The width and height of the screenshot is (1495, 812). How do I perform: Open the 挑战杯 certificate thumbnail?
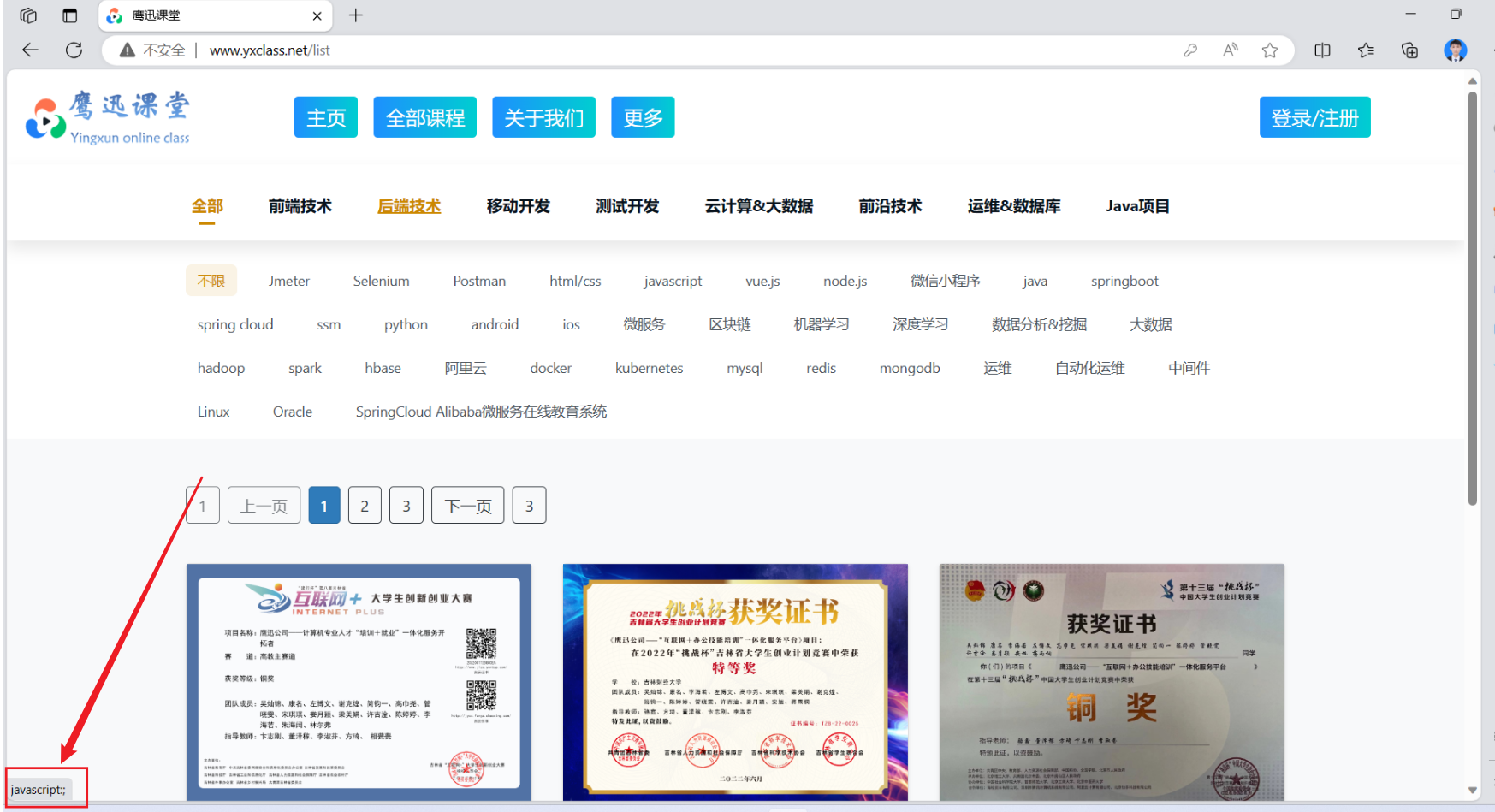pos(734,680)
